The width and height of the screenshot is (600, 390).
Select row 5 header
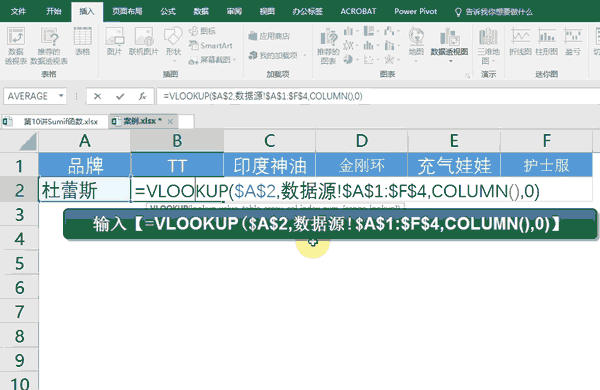pyautogui.click(x=19, y=263)
